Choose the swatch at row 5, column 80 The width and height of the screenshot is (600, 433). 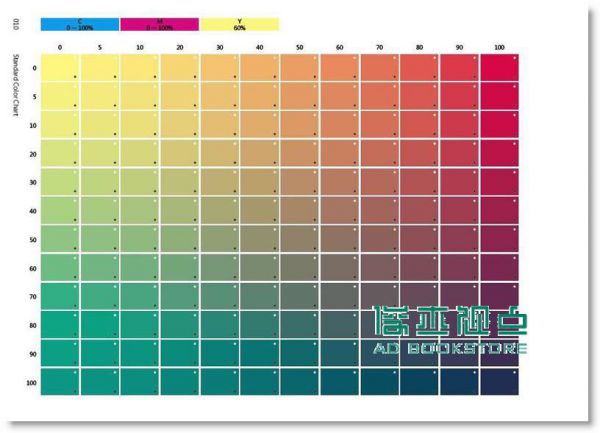(x=419, y=96)
